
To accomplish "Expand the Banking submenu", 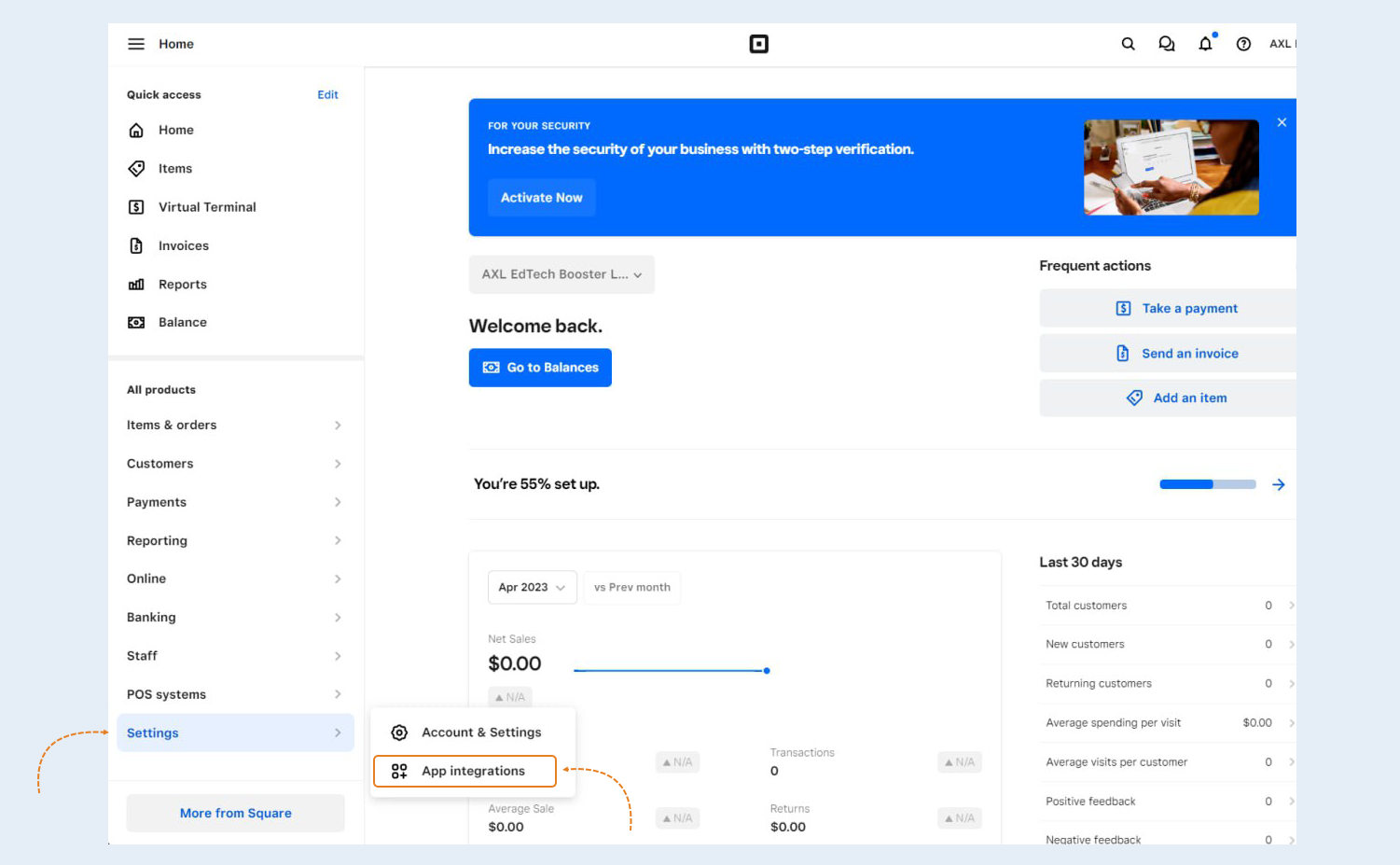I will pyautogui.click(x=338, y=618).
